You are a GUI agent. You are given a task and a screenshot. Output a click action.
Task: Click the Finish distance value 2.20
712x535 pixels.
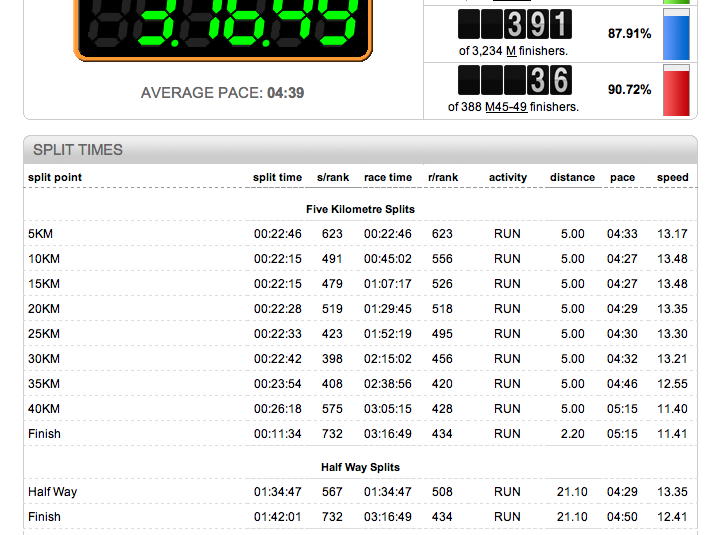pos(572,434)
